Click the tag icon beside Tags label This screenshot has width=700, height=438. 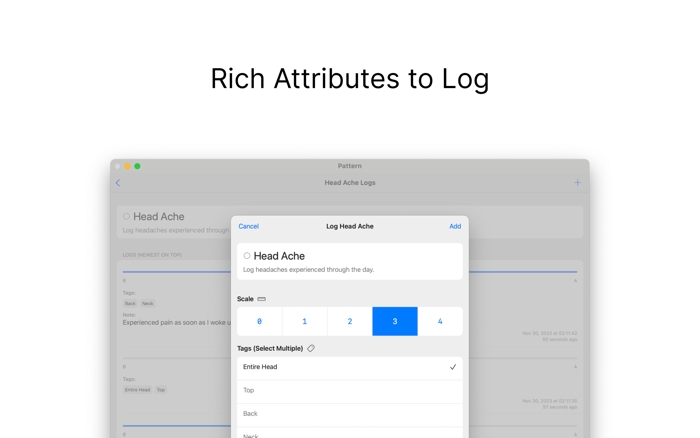pos(311,348)
